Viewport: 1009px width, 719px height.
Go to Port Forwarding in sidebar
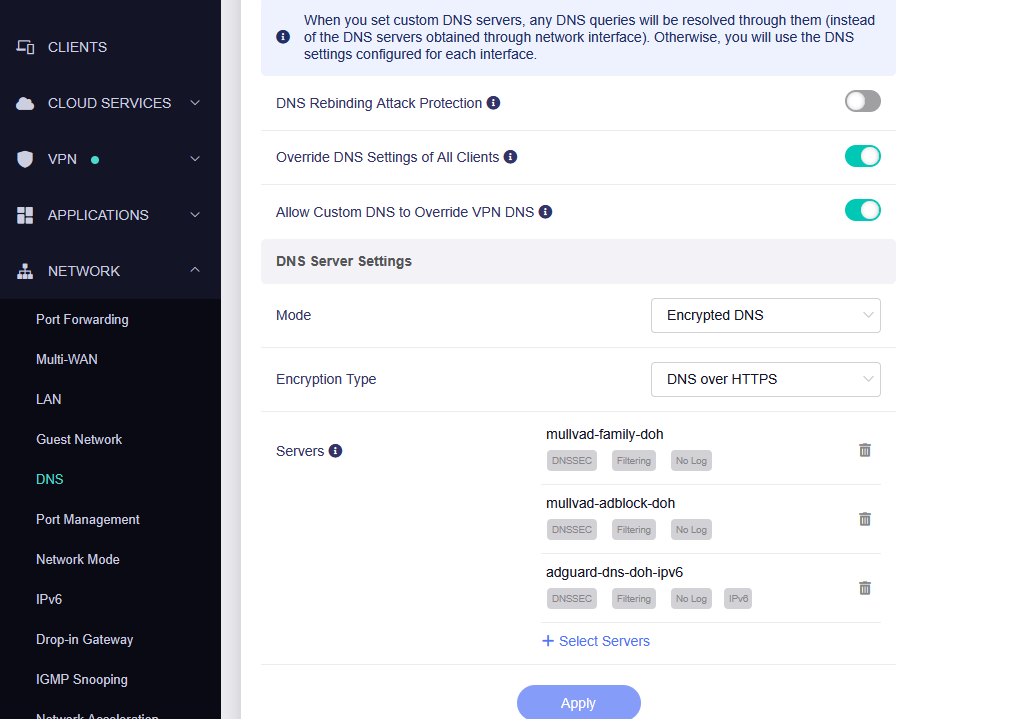82,320
